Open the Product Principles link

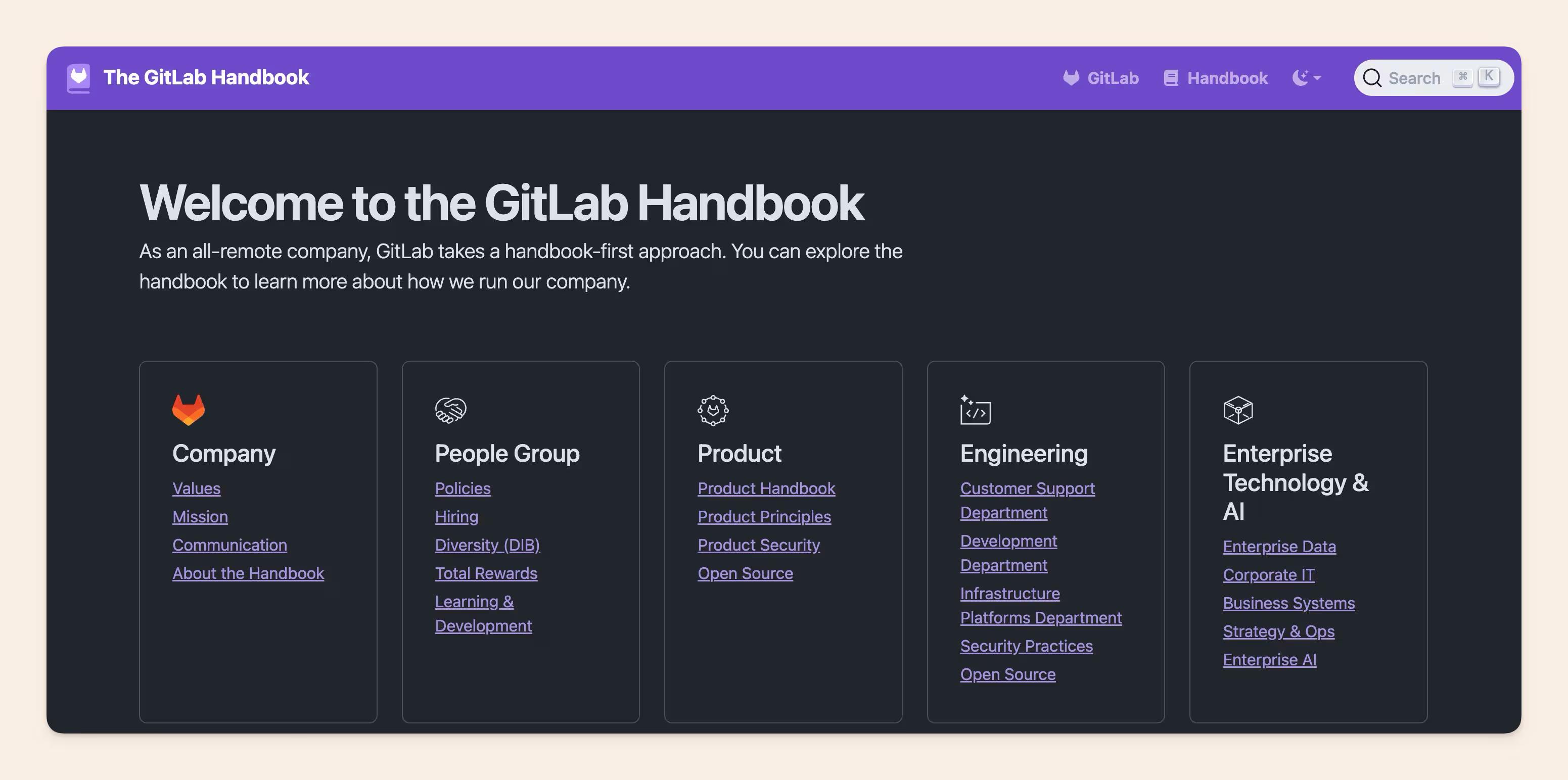click(x=764, y=517)
